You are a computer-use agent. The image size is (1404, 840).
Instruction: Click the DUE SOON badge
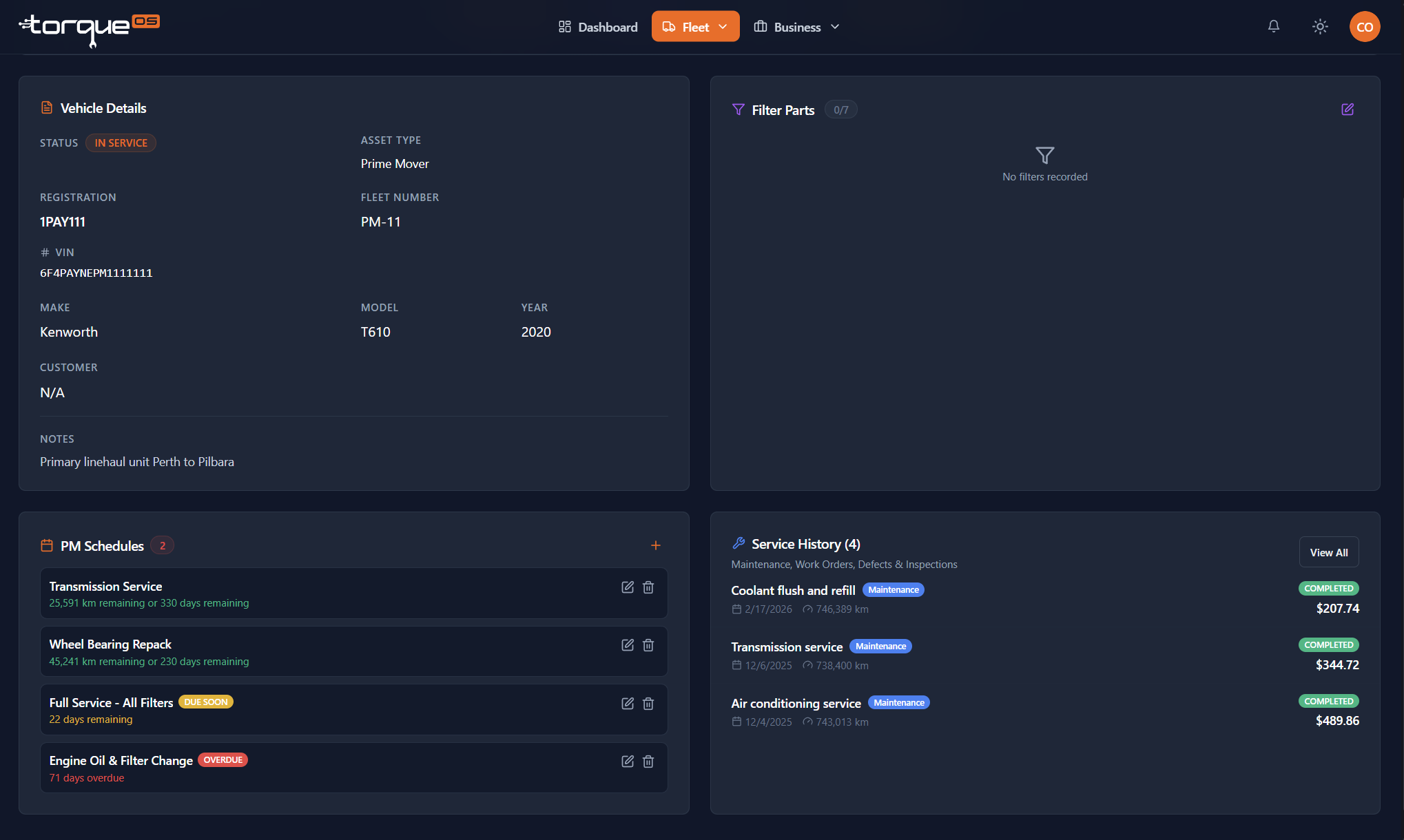(x=206, y=702)
